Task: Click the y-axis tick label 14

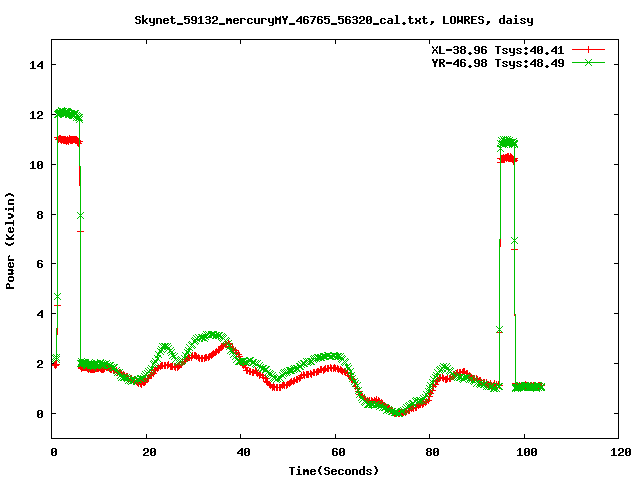Action: point(36,65)
